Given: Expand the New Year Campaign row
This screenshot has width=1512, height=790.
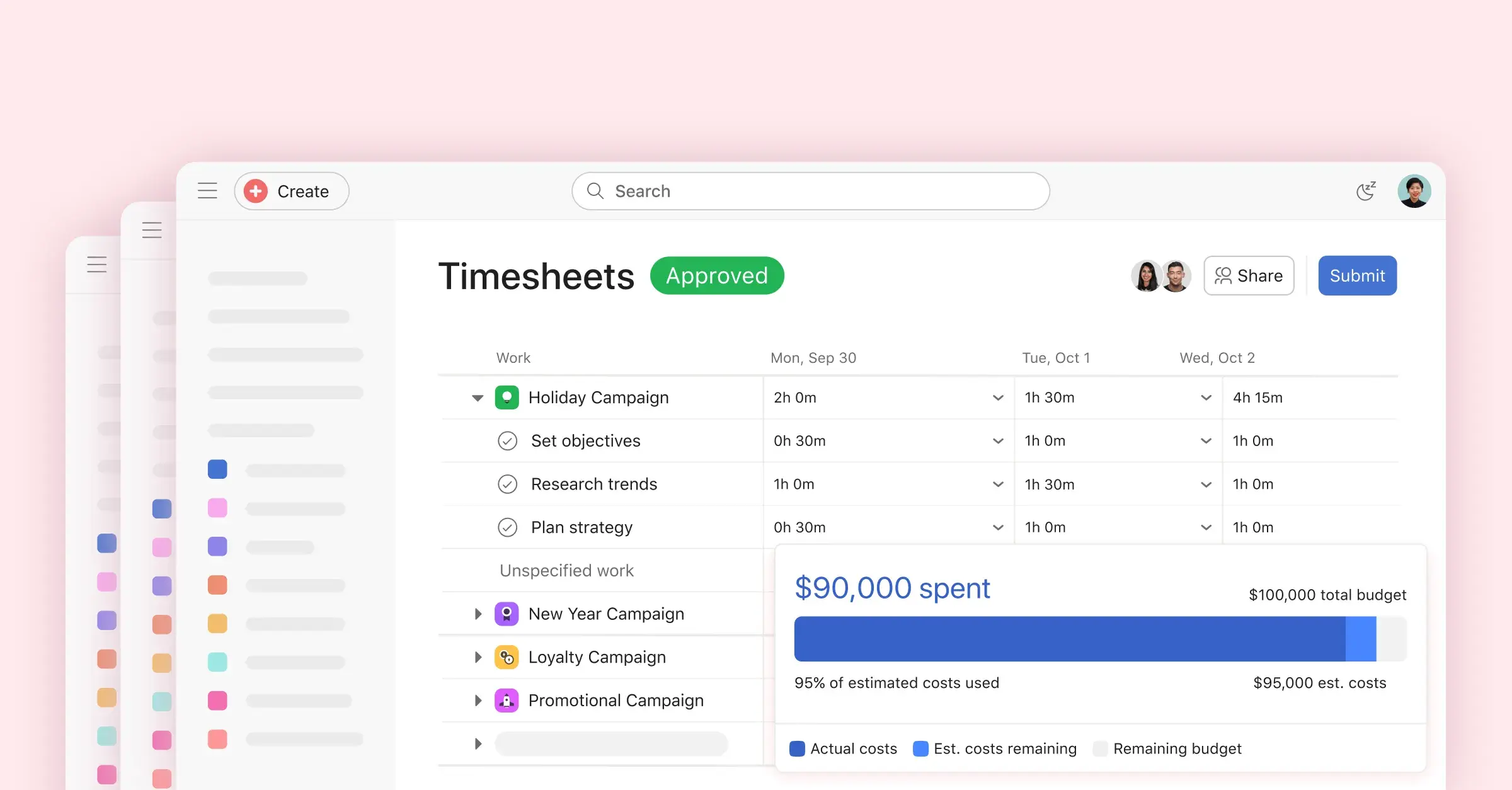Looking at the screenshot, I should coord(477,613).
